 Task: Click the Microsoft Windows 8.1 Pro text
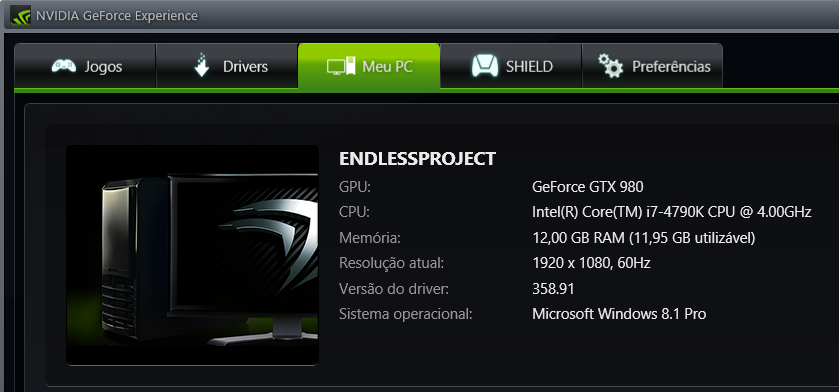point(619,314)
